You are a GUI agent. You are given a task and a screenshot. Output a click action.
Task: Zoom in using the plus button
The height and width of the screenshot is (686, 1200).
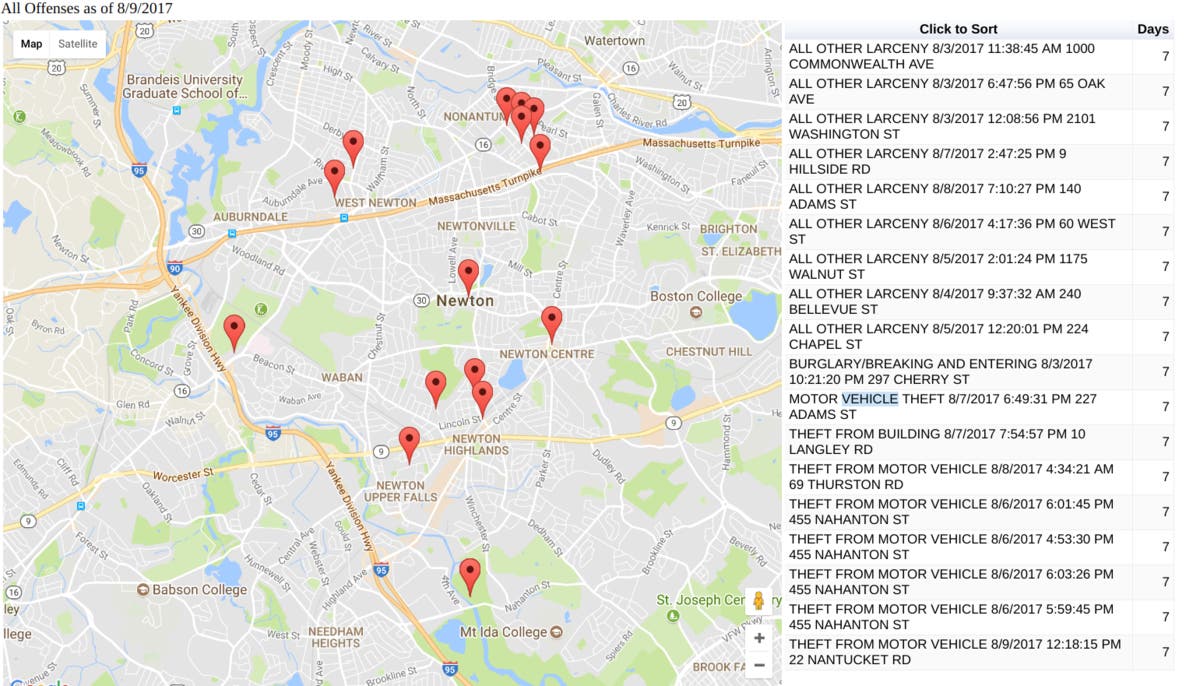pyautogui.click(x=759, y=638)
